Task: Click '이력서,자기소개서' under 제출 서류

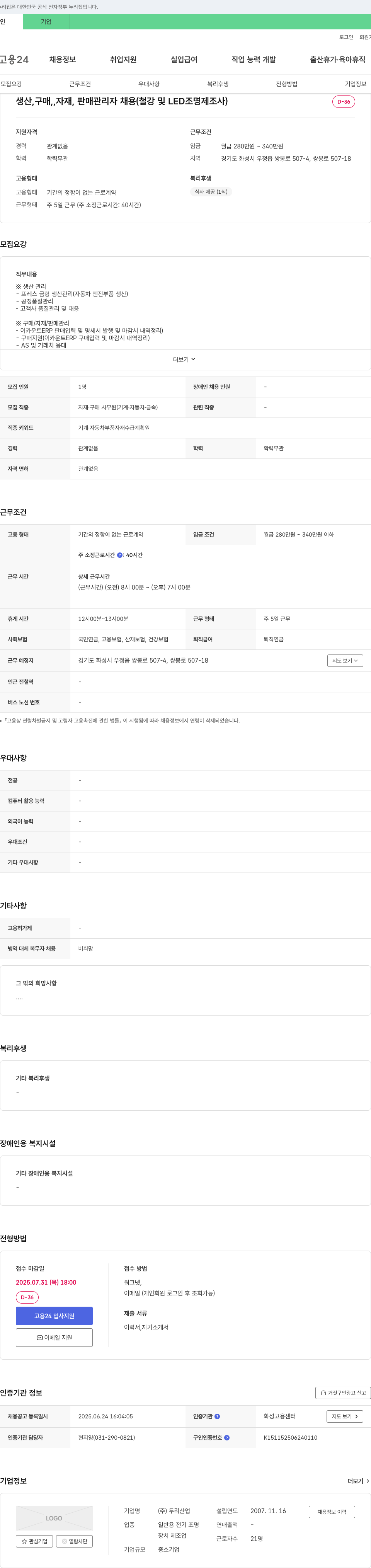Action: 146,1327
